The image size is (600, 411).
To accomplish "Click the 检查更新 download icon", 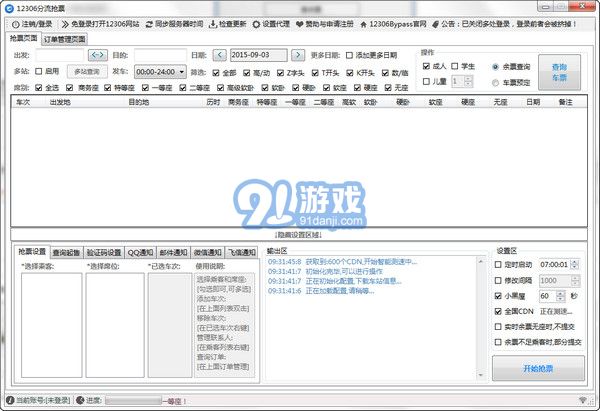I will 213,24.
